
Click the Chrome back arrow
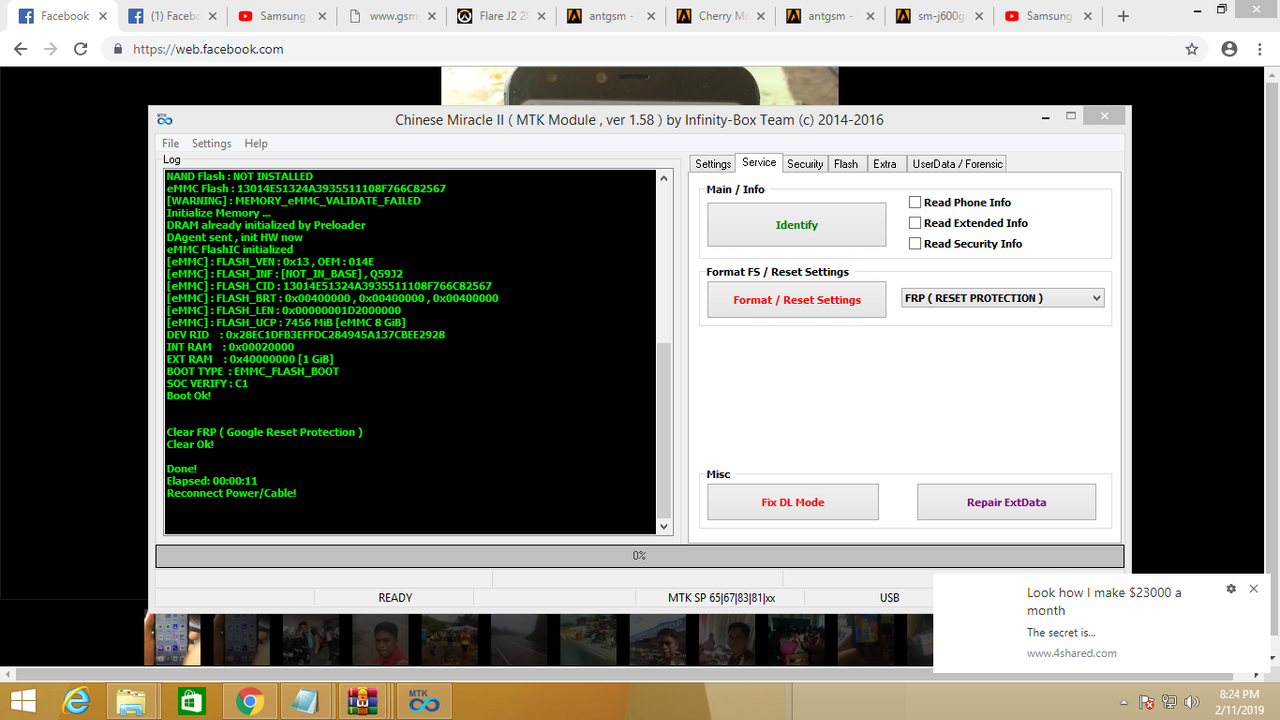[x=20, y=49]
